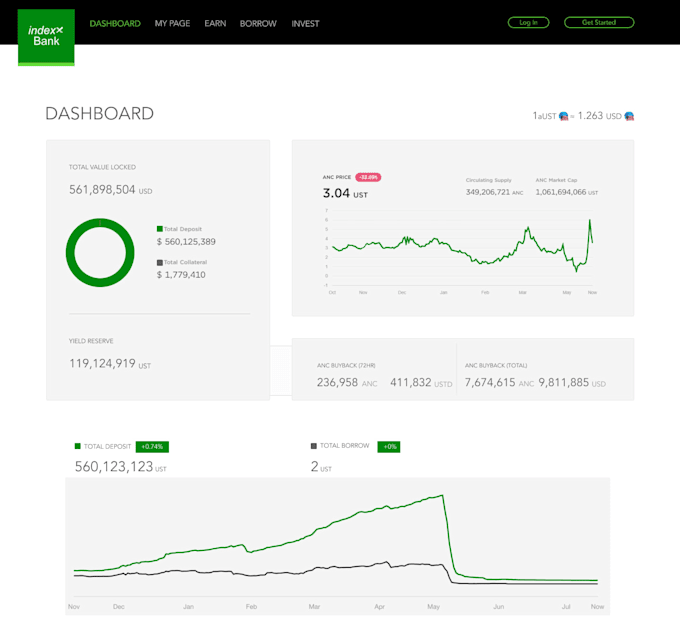Switch to the BORROW page

(x=258, y=23)
